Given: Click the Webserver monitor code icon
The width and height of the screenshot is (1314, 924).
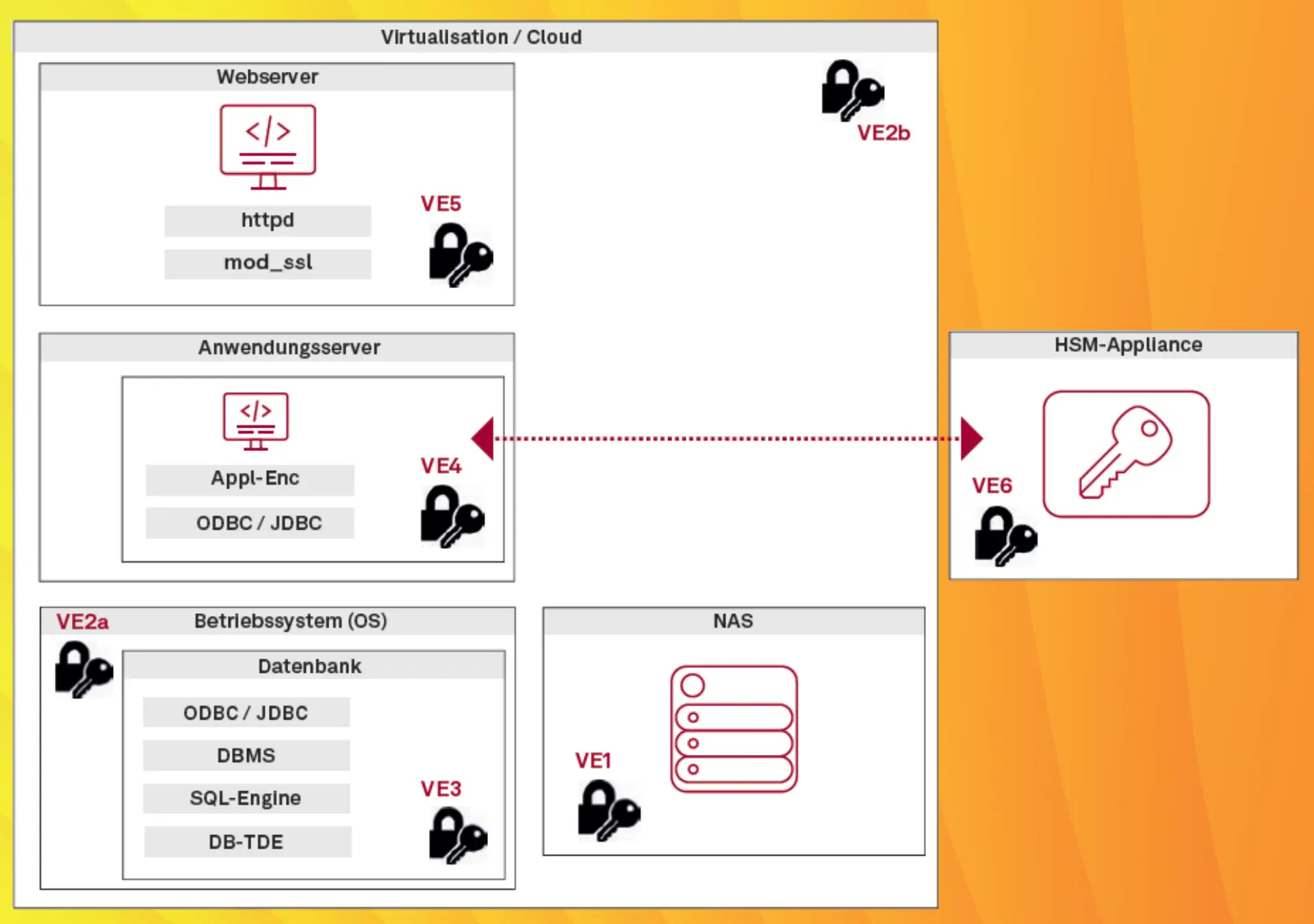Looking at the screenshot, I should (x=268, y=146).
